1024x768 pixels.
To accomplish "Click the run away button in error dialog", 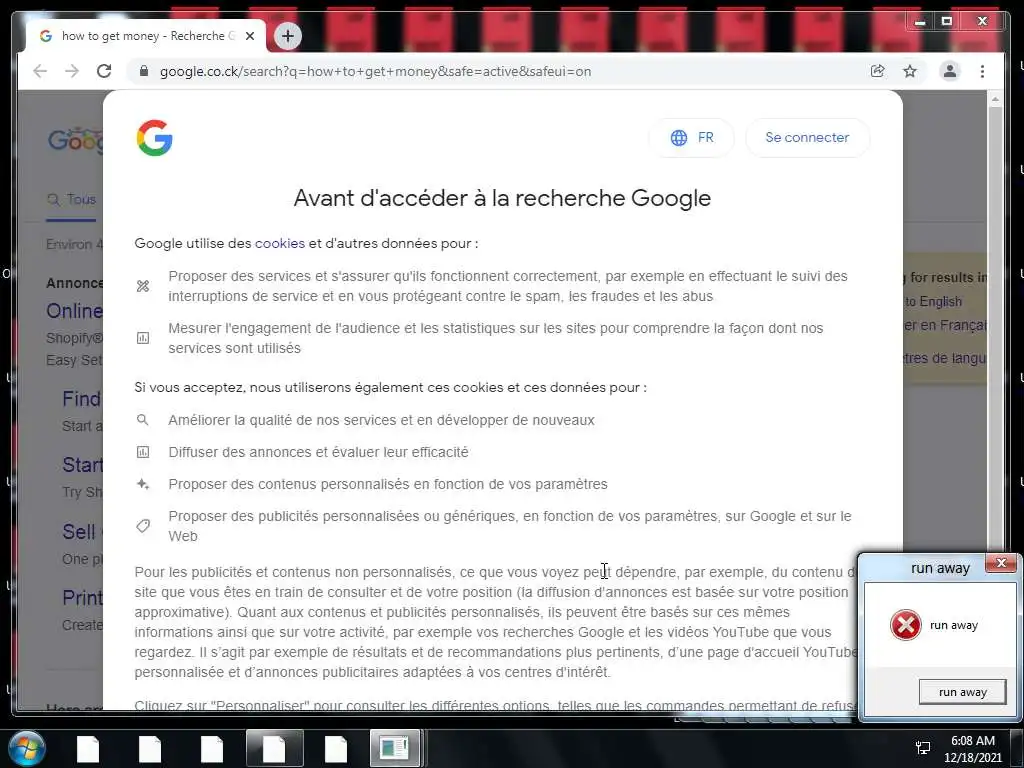I will (963, 692).
